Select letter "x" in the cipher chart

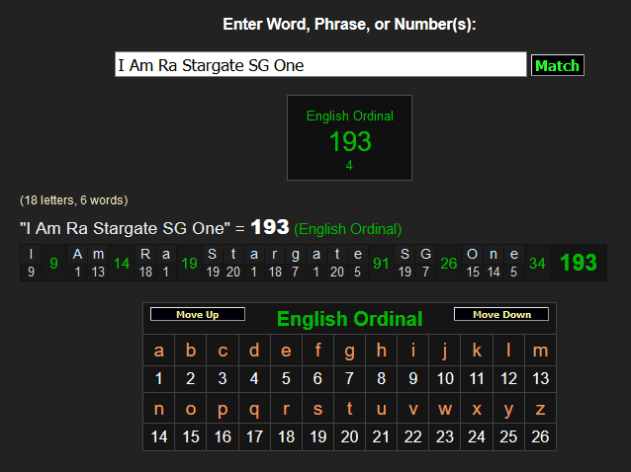point(477,409)
